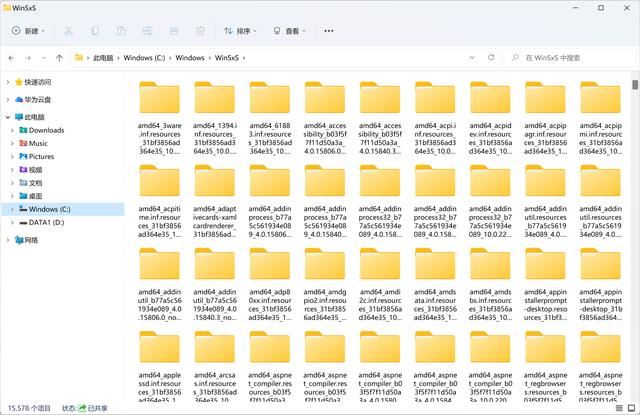Go forward with the right arrow
Image resolution: width=640 pixels, height=415 pixels.
click(28, 58)
